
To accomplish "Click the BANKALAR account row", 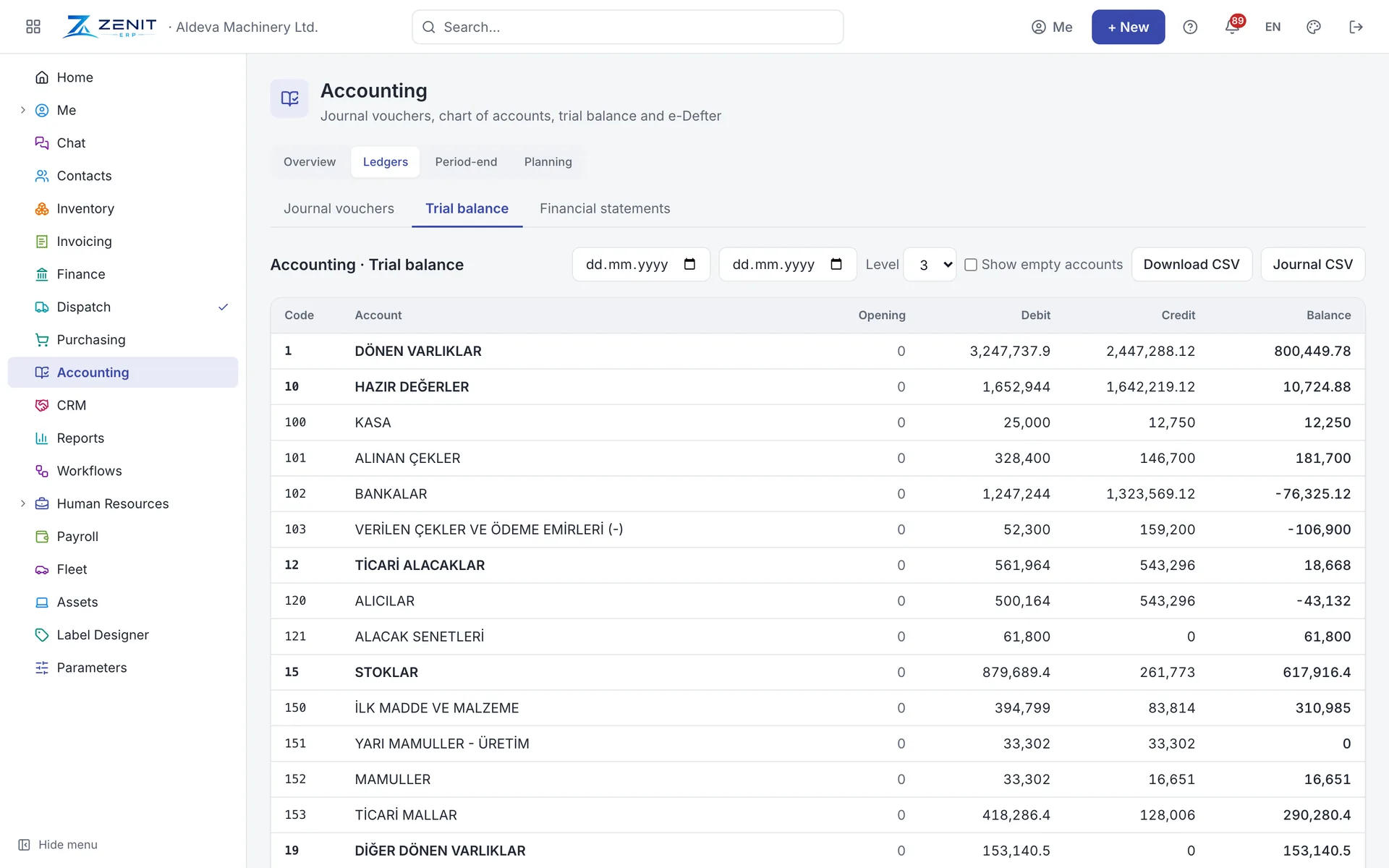I will (817, 494).
